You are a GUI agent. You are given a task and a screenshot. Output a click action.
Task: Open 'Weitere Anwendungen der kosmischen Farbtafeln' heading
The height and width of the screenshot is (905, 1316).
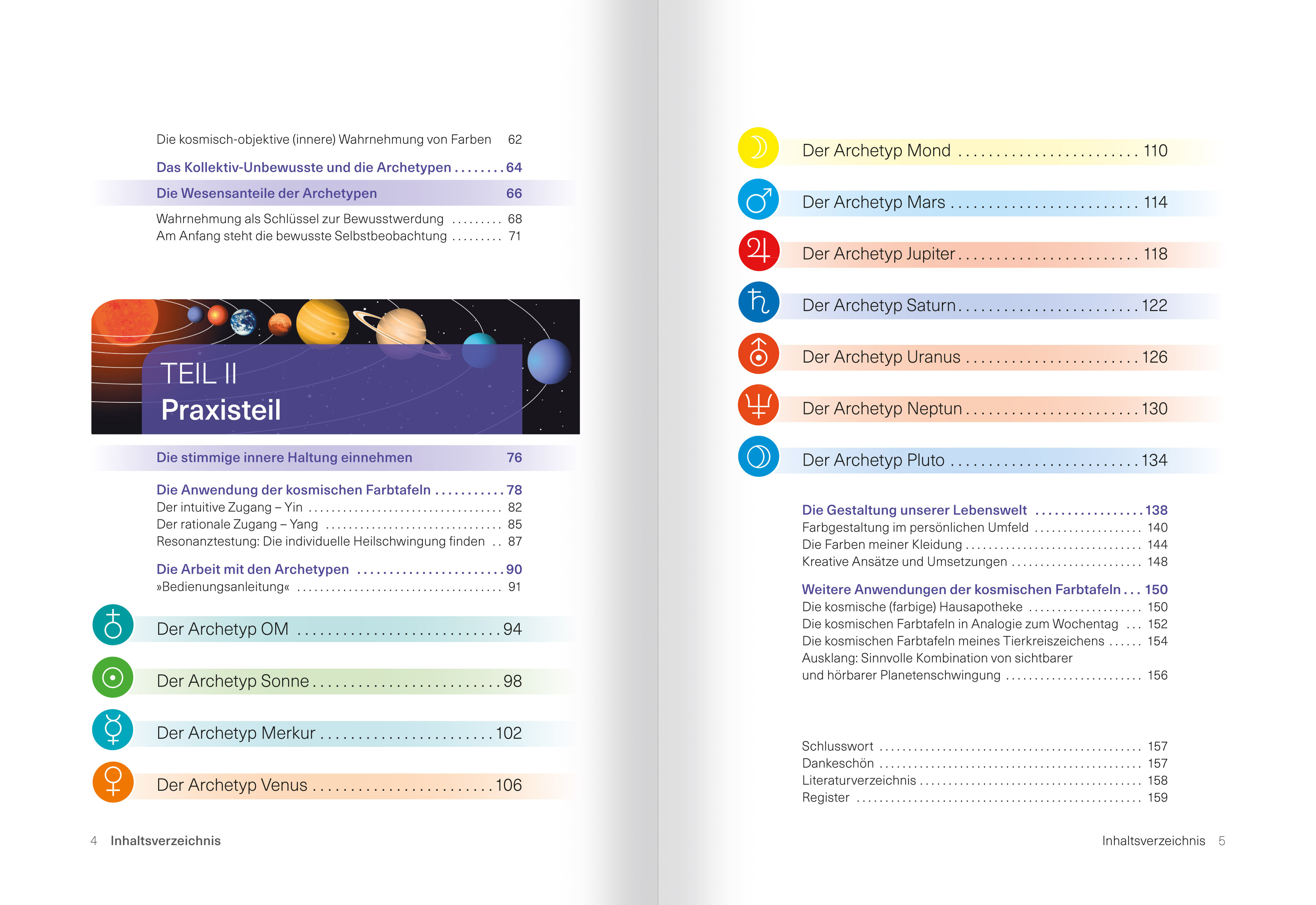[x=960, y=590]
